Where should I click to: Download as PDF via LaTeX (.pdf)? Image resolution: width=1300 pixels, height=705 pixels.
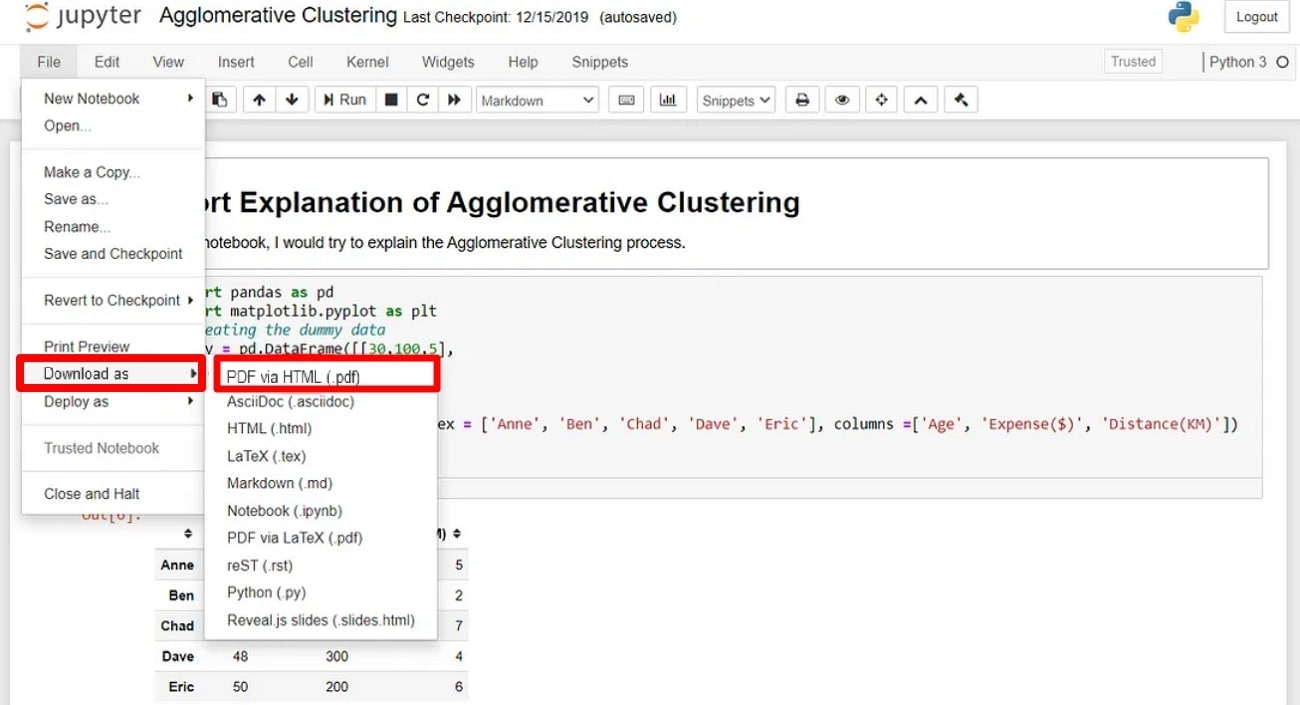coord(320,538)
